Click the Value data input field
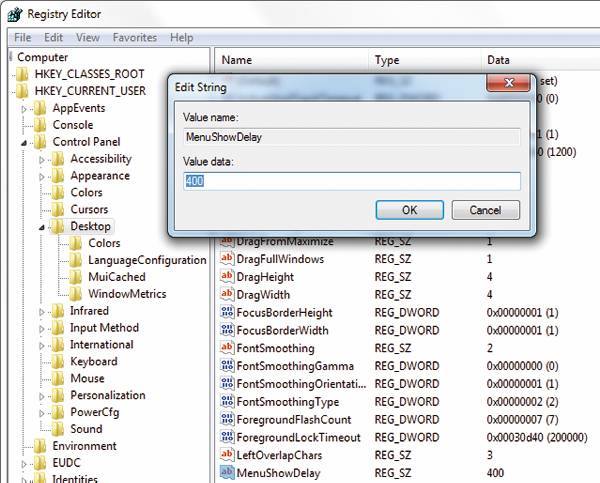 [x=352, y=181]
